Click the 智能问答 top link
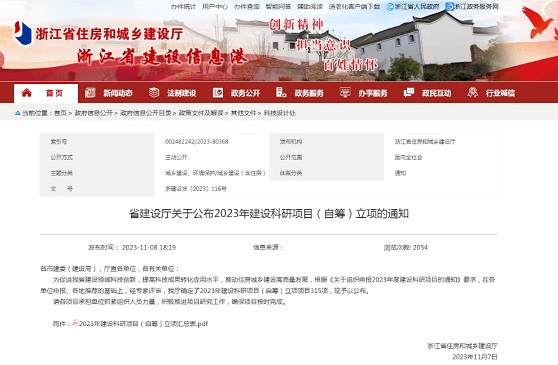This screenshot has height=365, width=558. (x=278, y=6)
